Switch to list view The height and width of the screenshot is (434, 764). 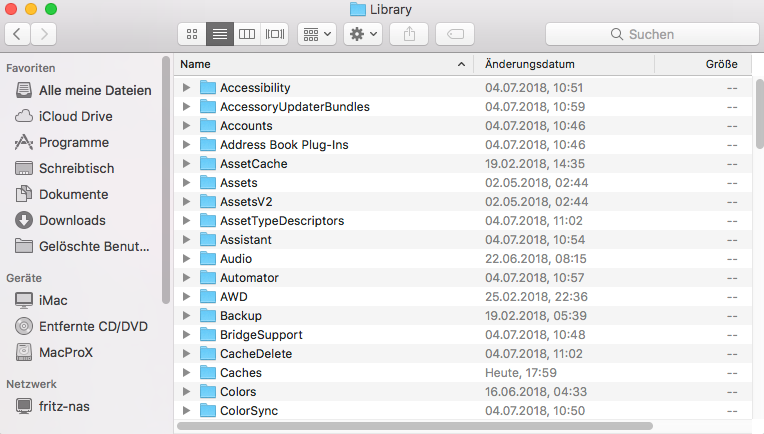[x=220, y=34]
